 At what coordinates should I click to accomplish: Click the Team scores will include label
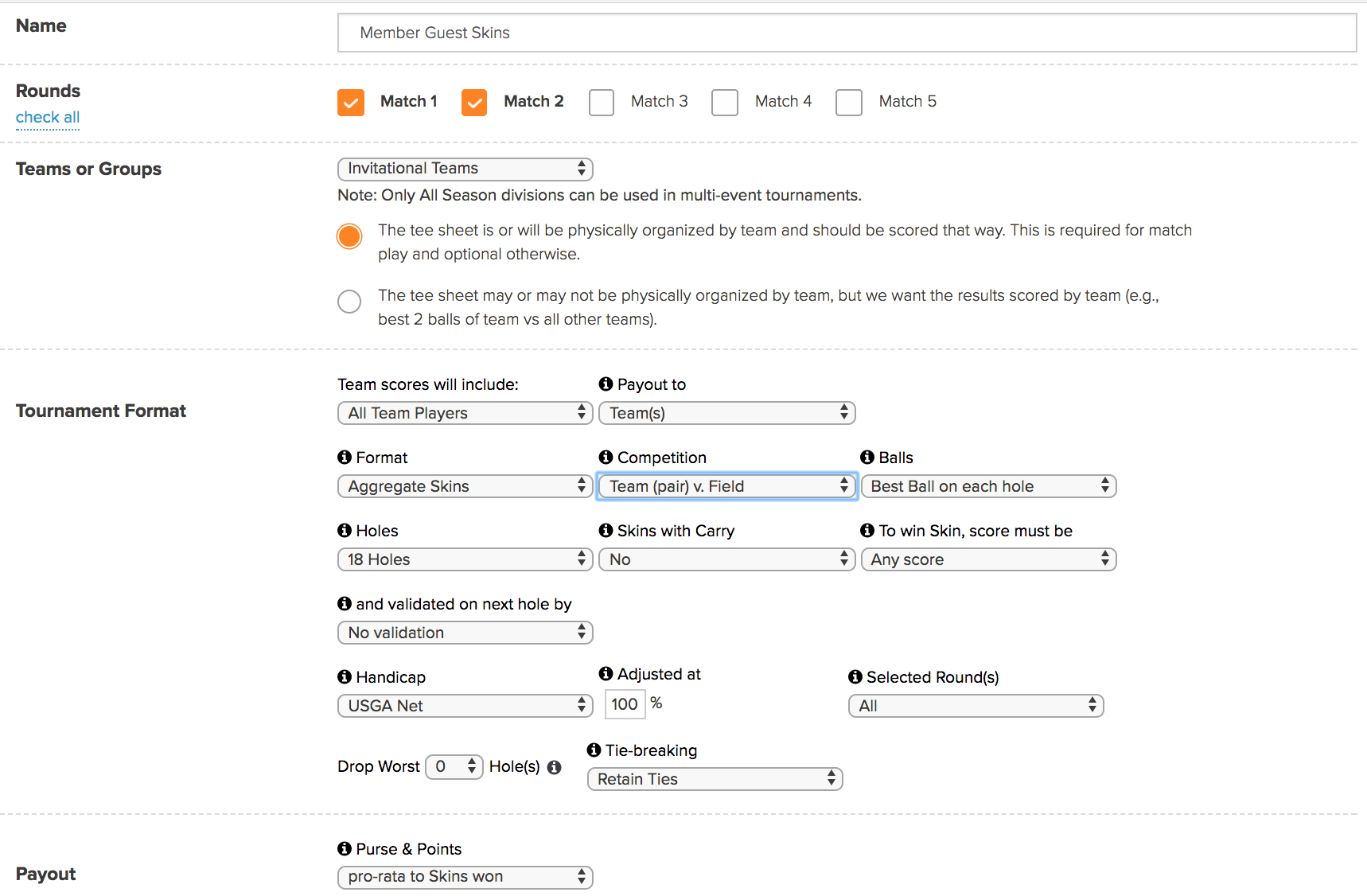click(428, 384)
